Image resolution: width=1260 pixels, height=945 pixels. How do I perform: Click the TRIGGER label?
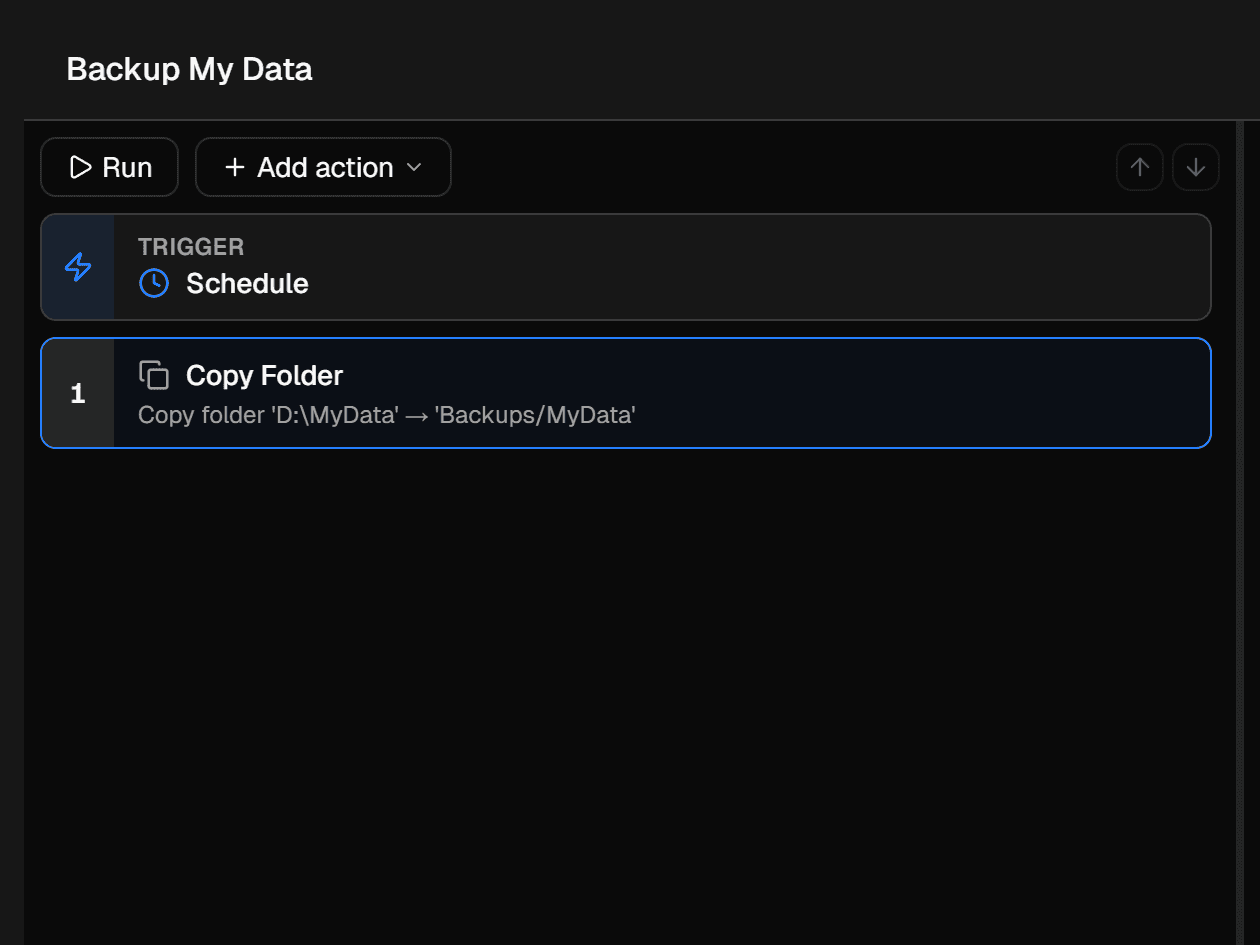(191, 247)
